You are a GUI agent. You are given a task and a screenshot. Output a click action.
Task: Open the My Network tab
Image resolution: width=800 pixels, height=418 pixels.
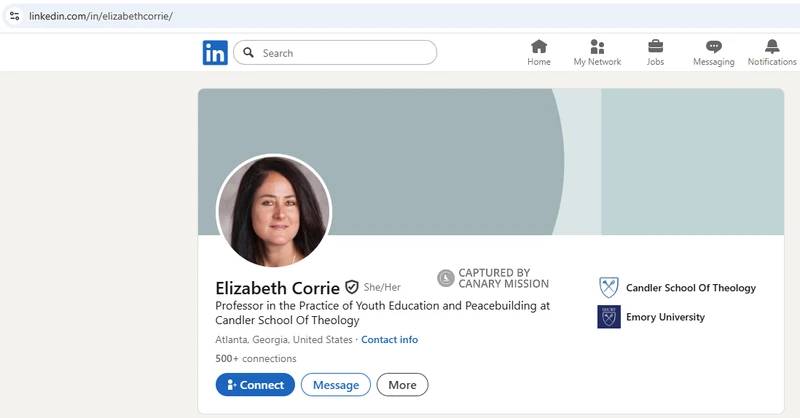tap(597, 53)
